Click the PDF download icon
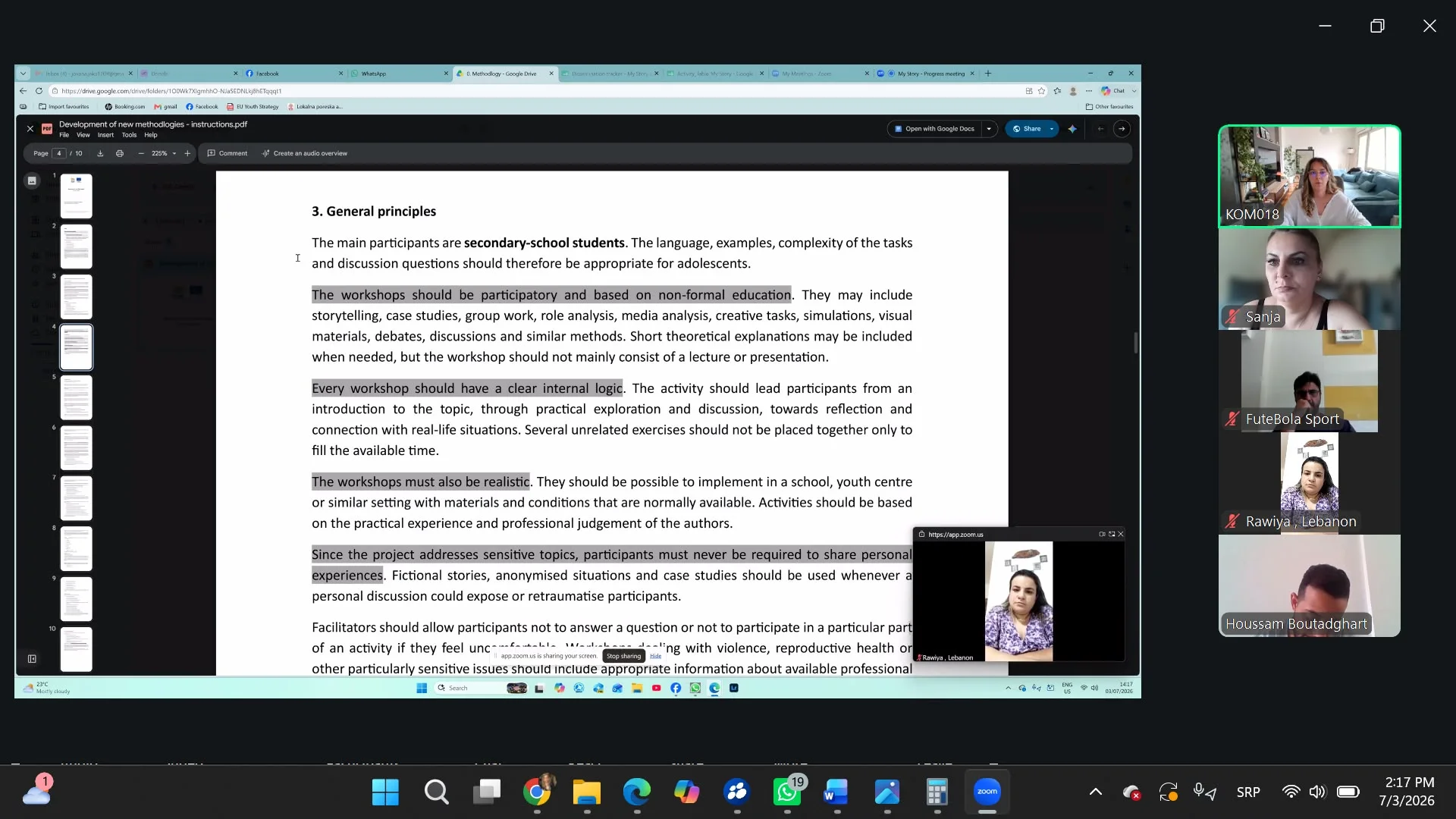This screenshot has height=819, width=1456. 100,153
